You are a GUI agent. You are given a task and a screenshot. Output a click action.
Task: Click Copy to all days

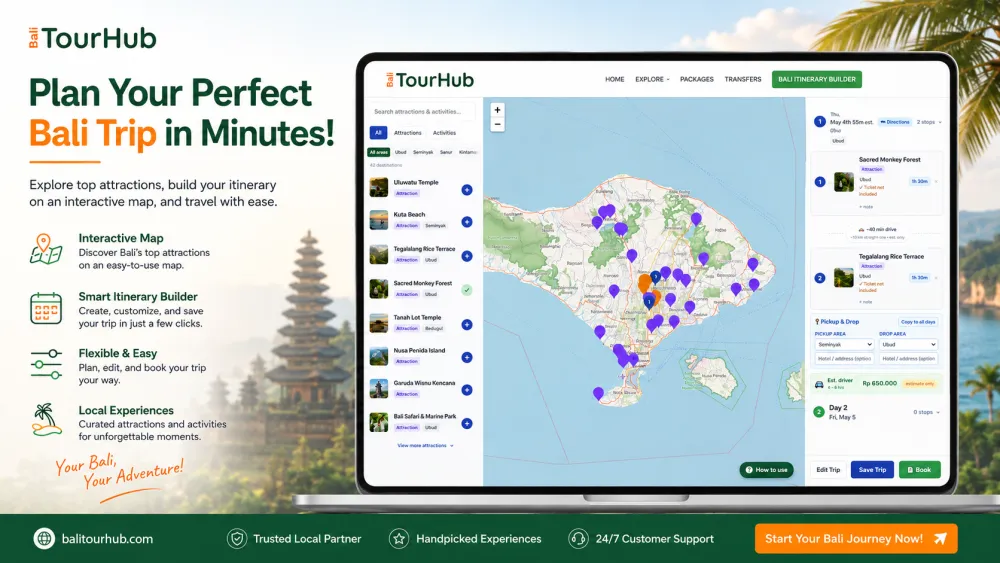point(918,322)
